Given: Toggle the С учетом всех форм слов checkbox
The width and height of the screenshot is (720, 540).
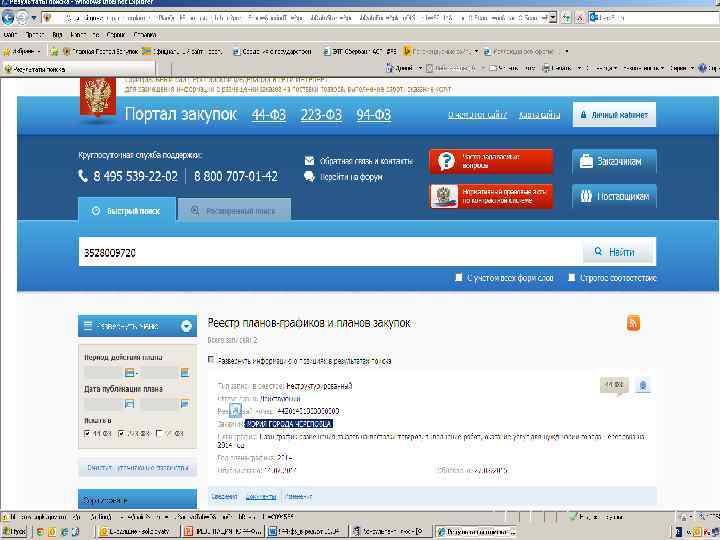Looking at the screenshot, I should [x=458, y=277].
